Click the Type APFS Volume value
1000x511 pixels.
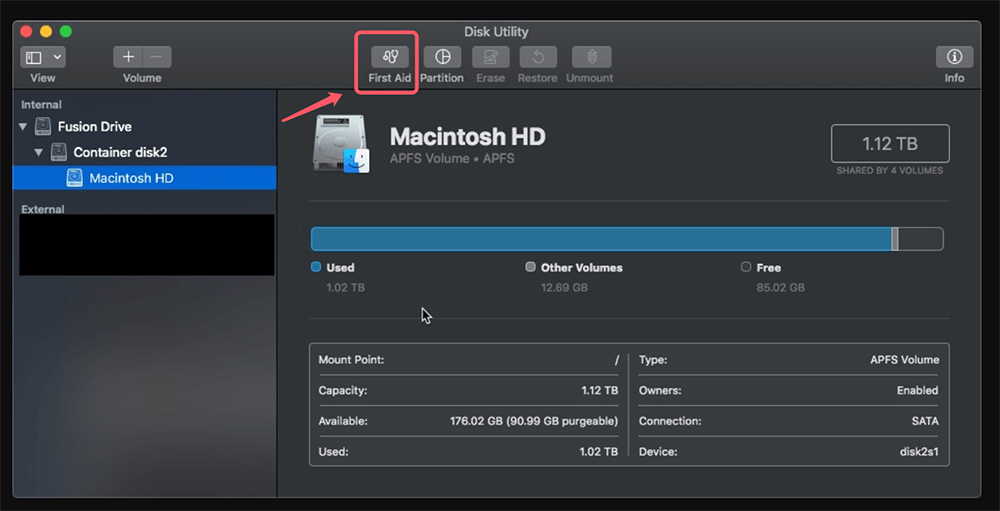(904, 360)
